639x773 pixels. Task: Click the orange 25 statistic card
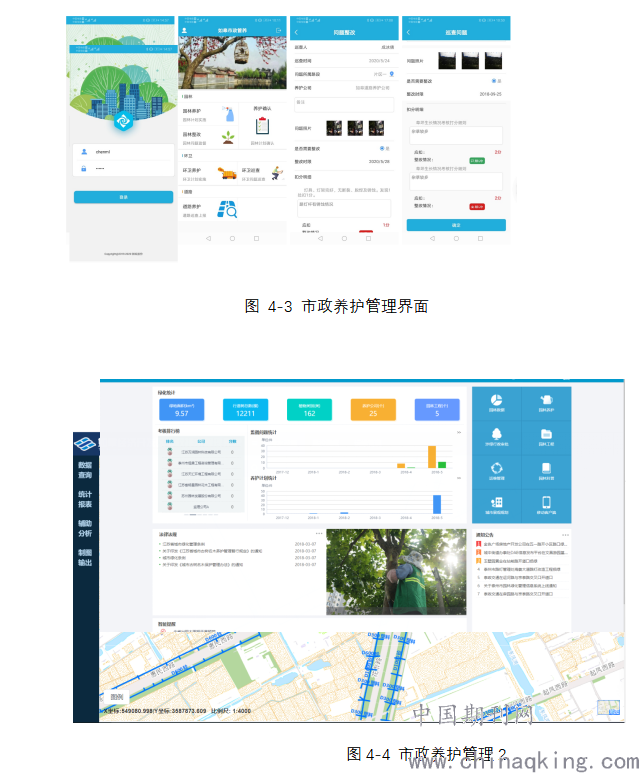pyautogui.click(x=373, y=410)
